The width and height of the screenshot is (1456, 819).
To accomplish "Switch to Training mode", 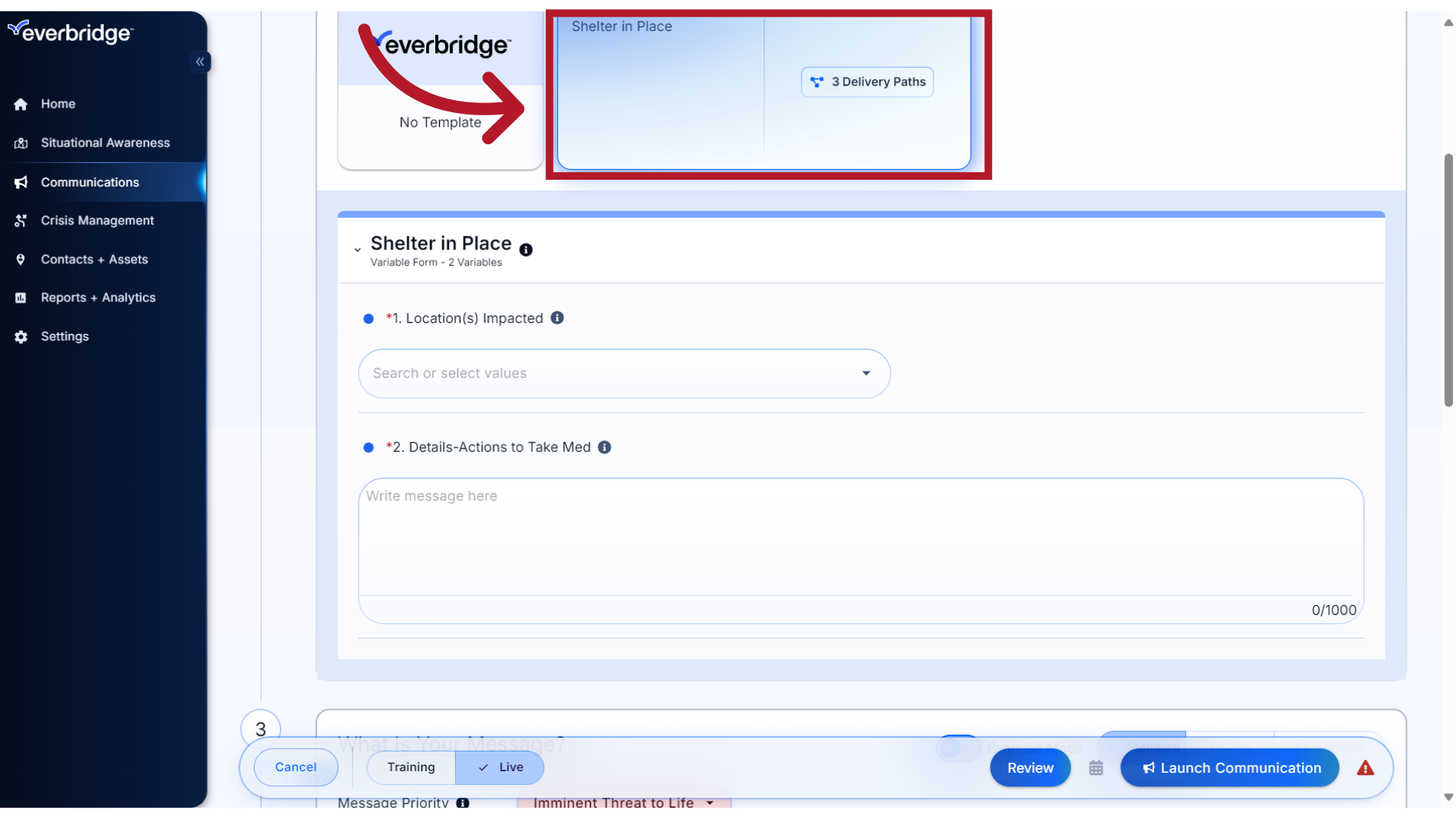I will tap(410, 767).
